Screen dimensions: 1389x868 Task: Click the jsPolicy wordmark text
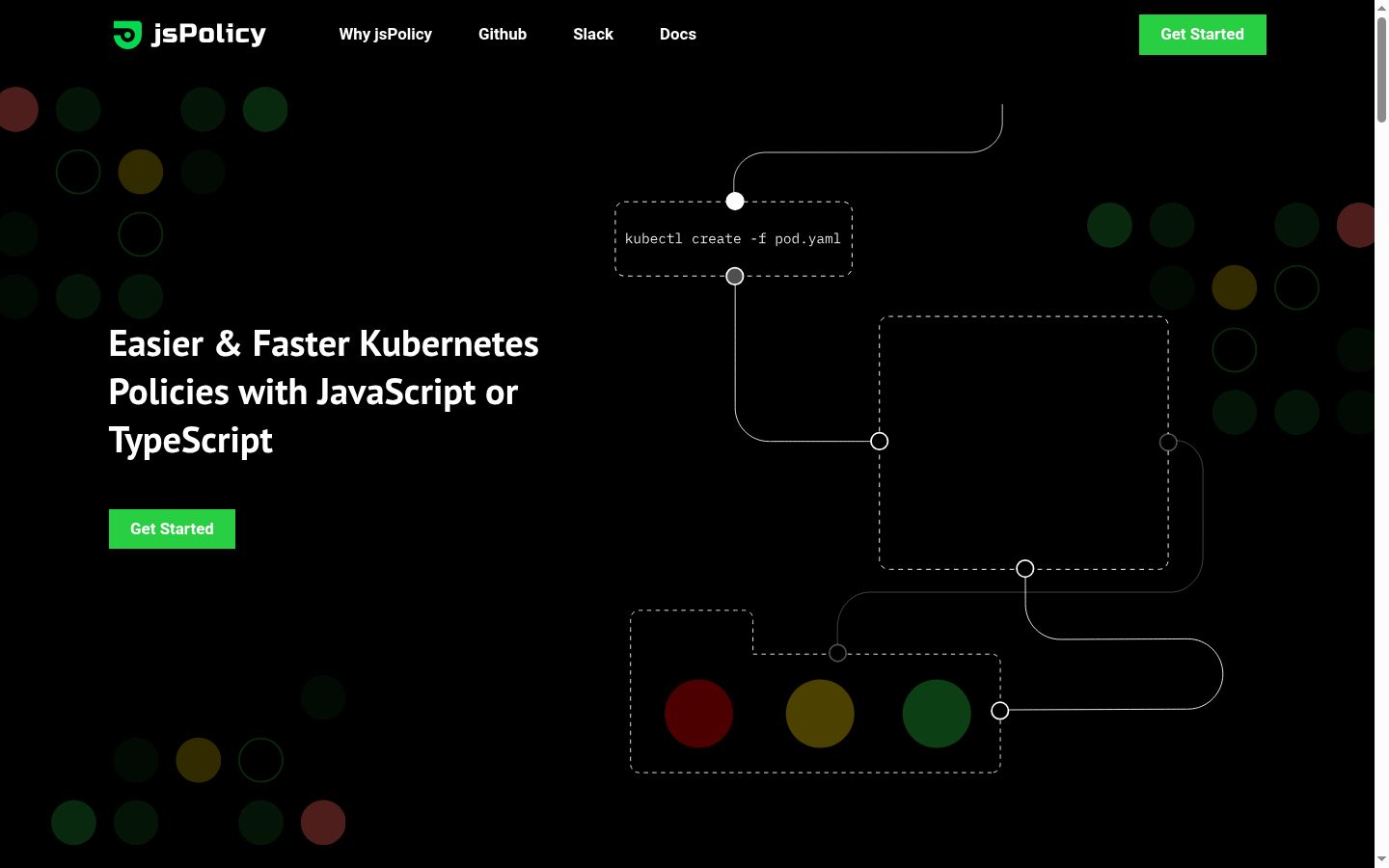209,35
